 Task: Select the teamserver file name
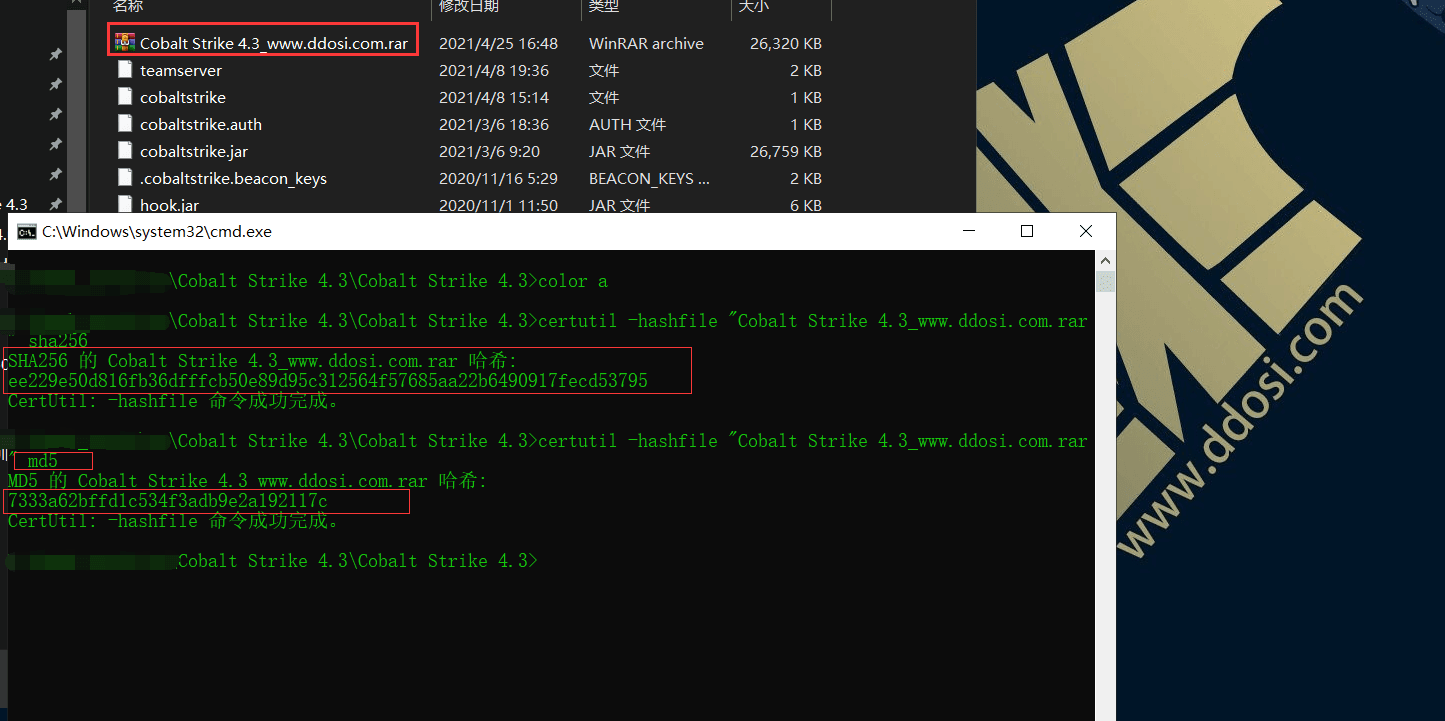pyautogui.click(x=181, y=70)
